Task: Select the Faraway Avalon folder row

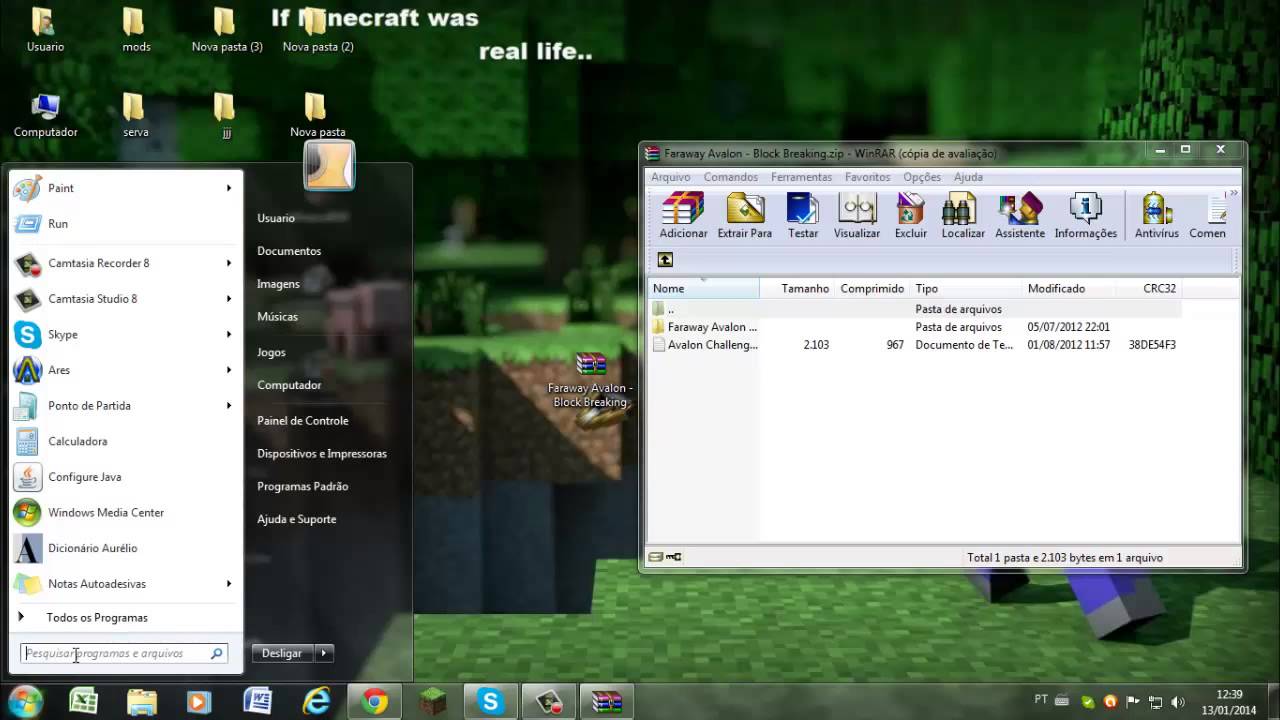Action: [x=915, y=327]
